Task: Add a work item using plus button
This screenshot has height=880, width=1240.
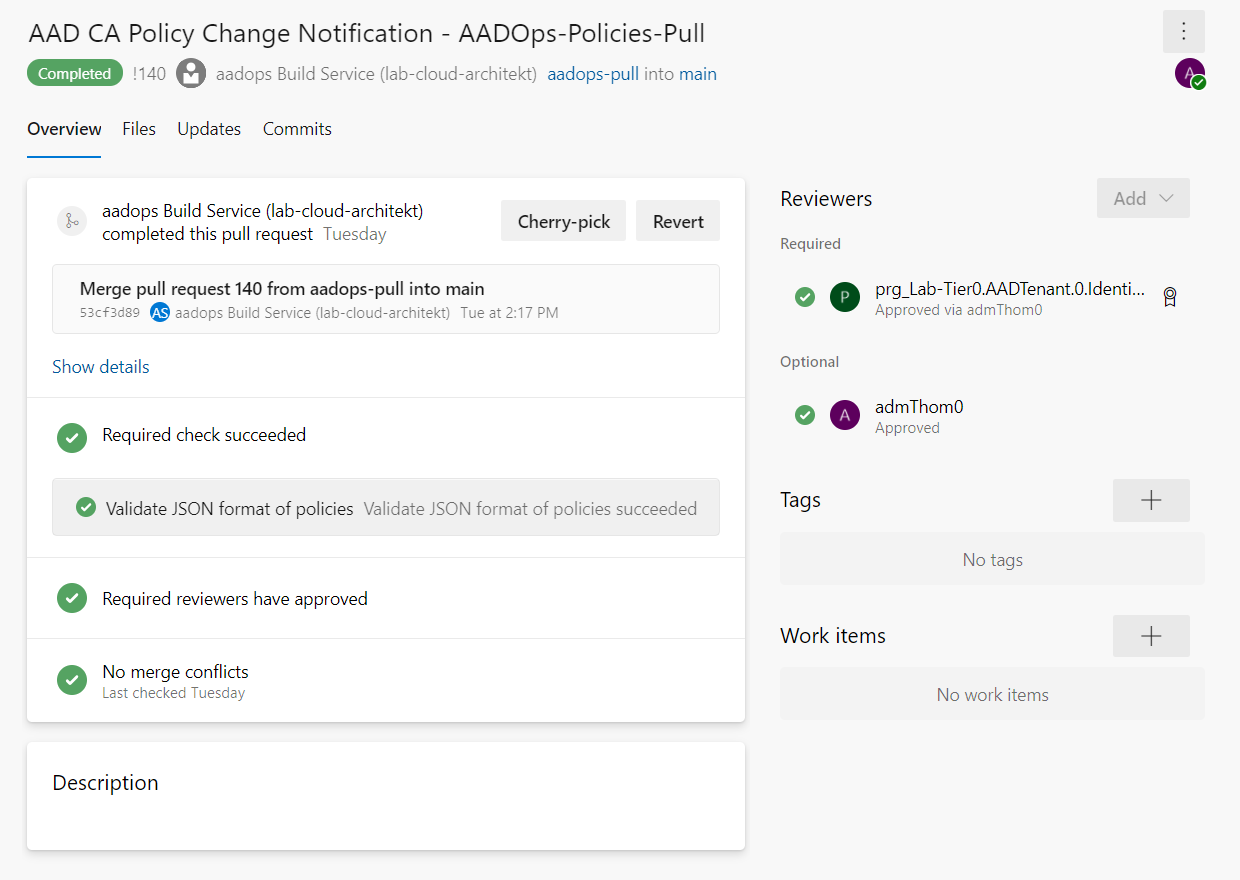Action: 1151,636
